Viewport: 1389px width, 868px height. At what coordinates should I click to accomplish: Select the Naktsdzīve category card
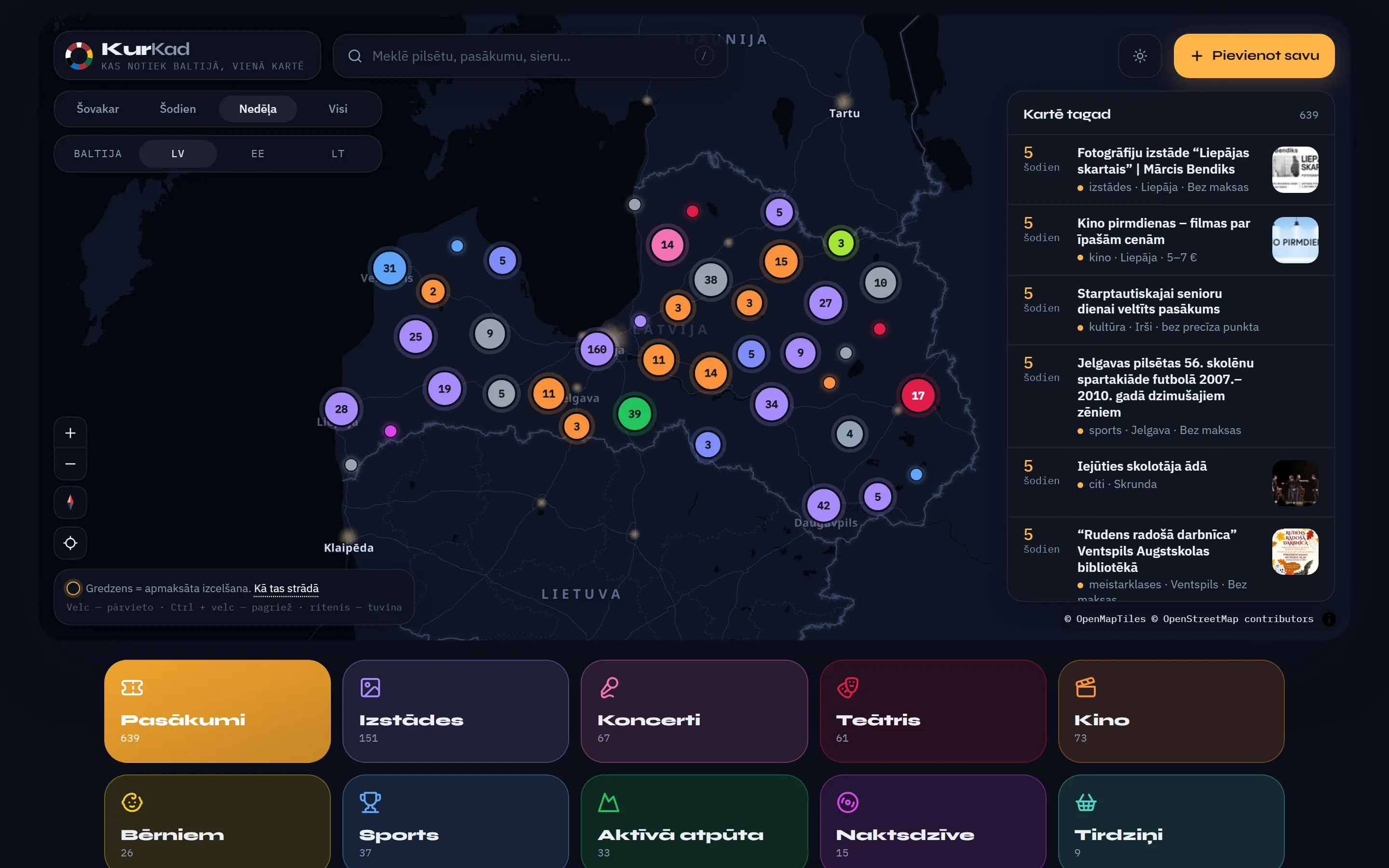point(933,821)
